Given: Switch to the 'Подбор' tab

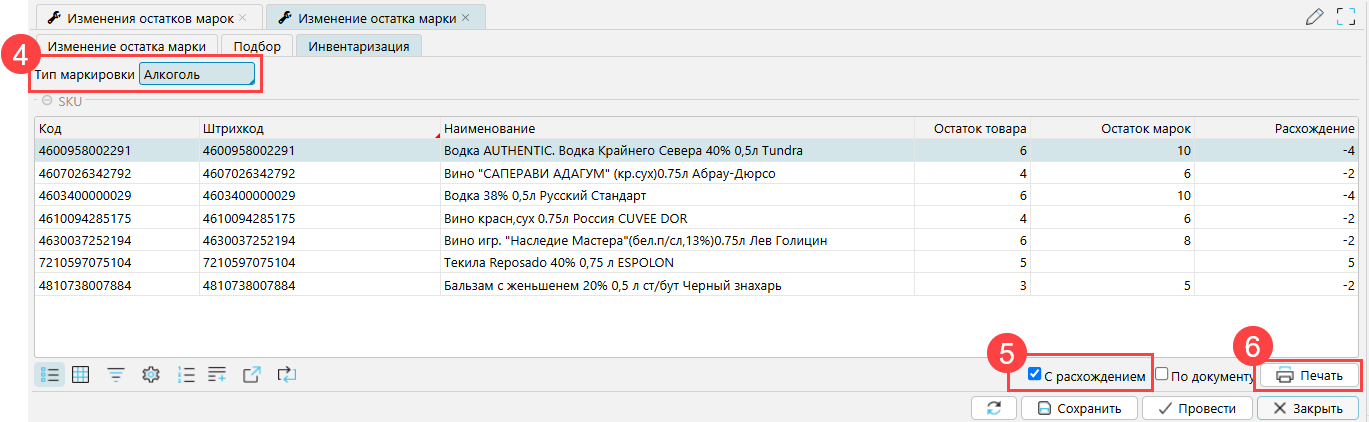Looking at the screenshot, I should click(x=257, y=46).
